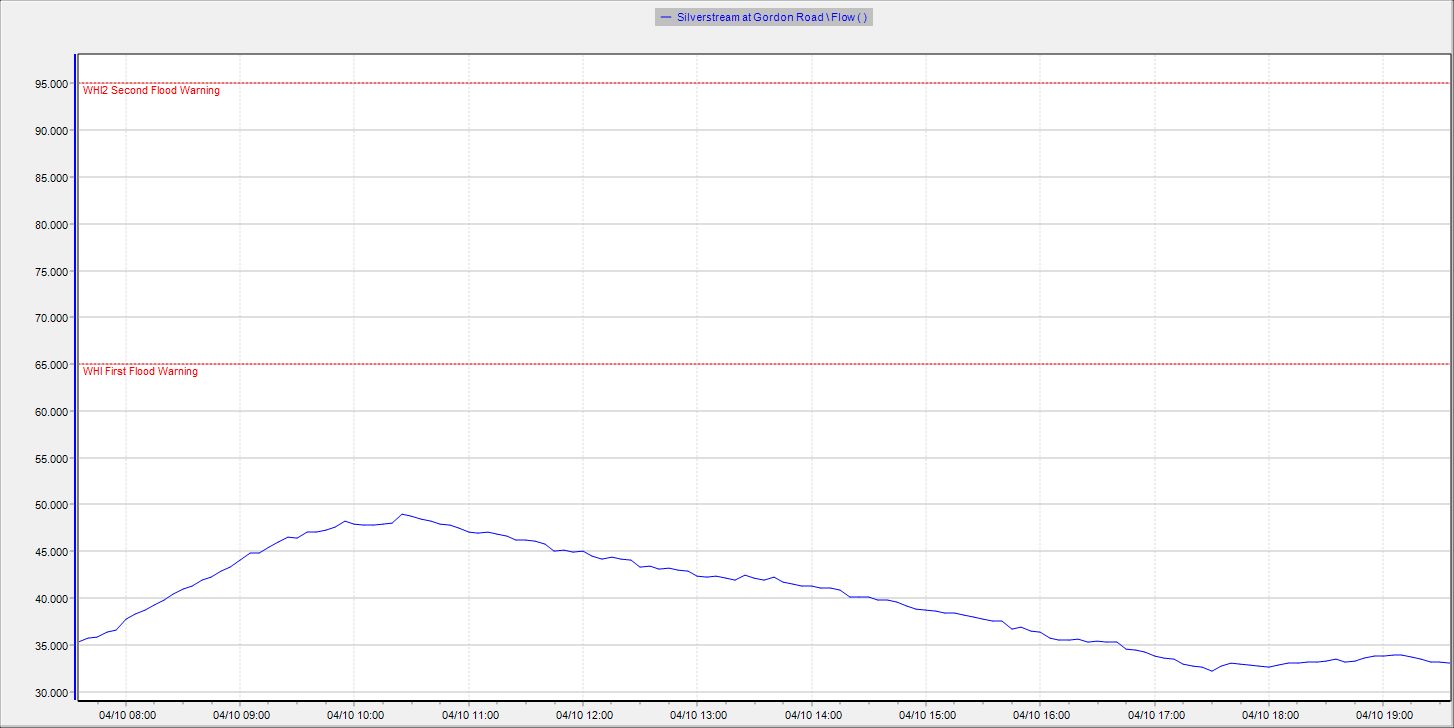The image size is (1454, 728).
Task: Click the 50.000 y-axis value
Action: point(50,505)
